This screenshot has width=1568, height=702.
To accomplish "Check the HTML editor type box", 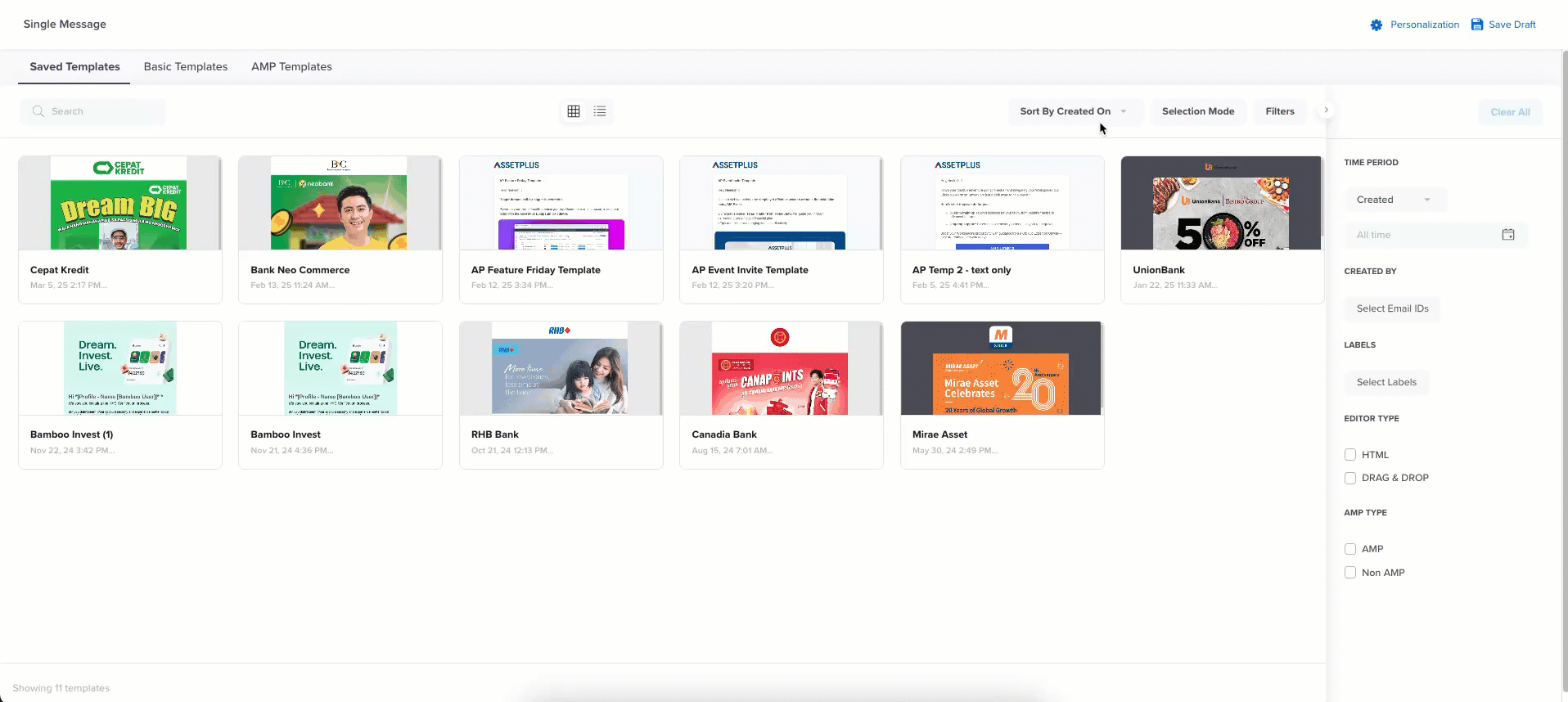I will (1350, 455).
